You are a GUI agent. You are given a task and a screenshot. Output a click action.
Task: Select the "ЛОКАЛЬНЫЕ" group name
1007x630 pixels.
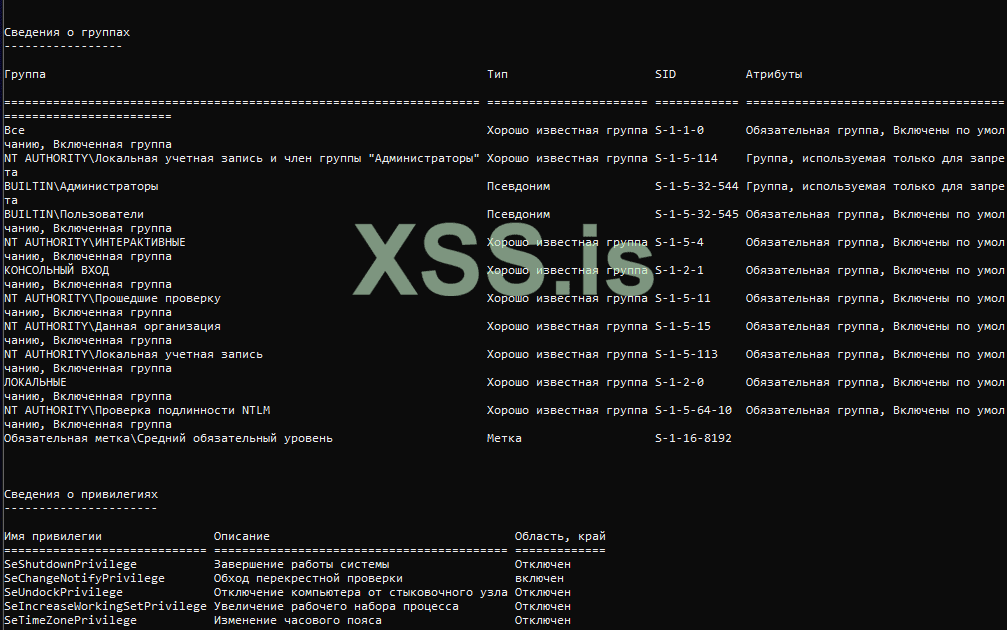(x=35, y=382)
